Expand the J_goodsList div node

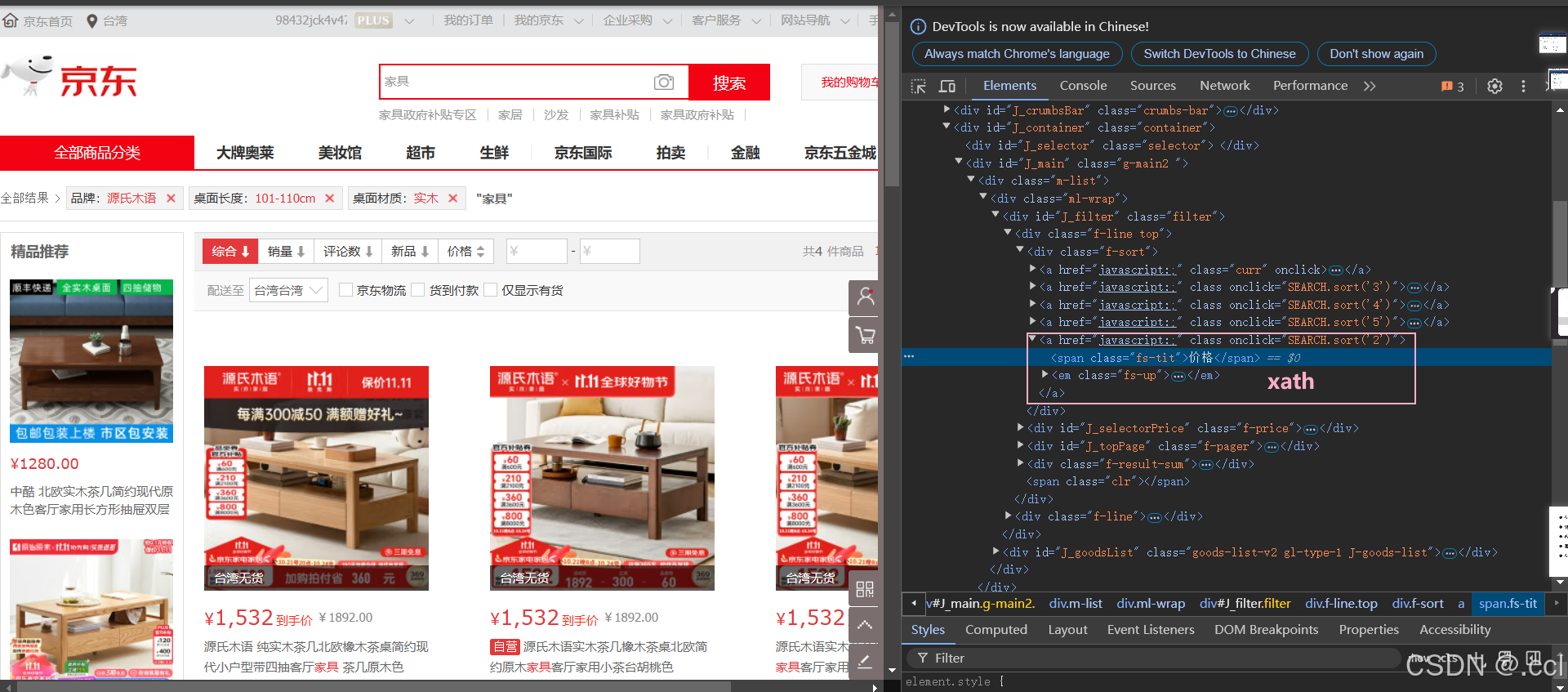(x=996, y=551)
